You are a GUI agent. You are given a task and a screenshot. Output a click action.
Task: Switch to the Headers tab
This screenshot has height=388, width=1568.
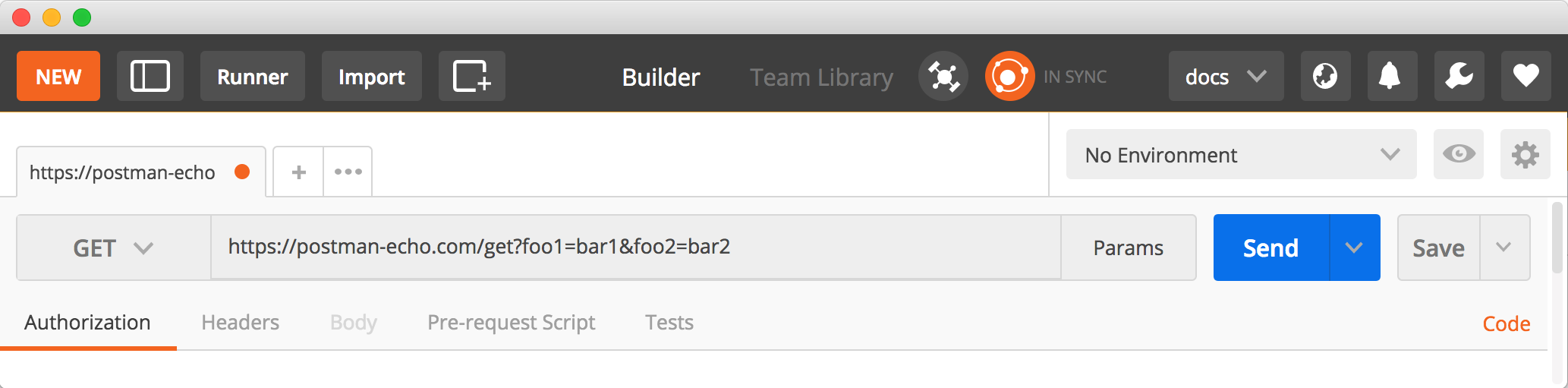click(240, 323)
